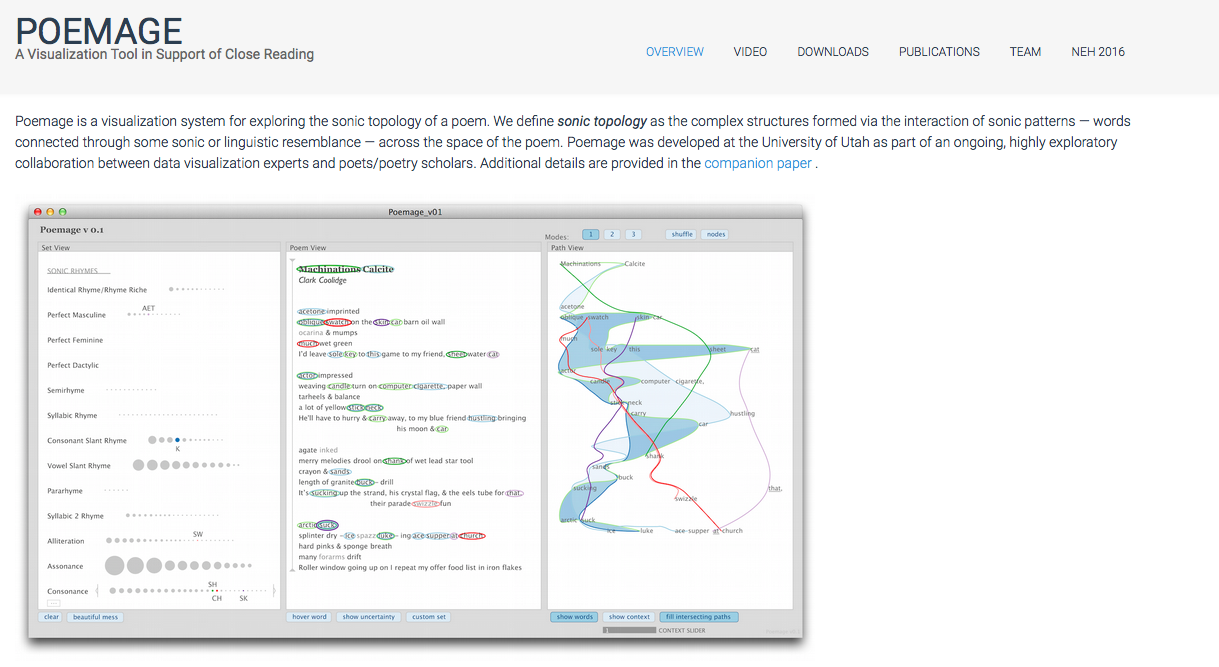1219x667 pixels.
Task: Go to the PUBLICATIONS nav item
Action: pos(939,52)
